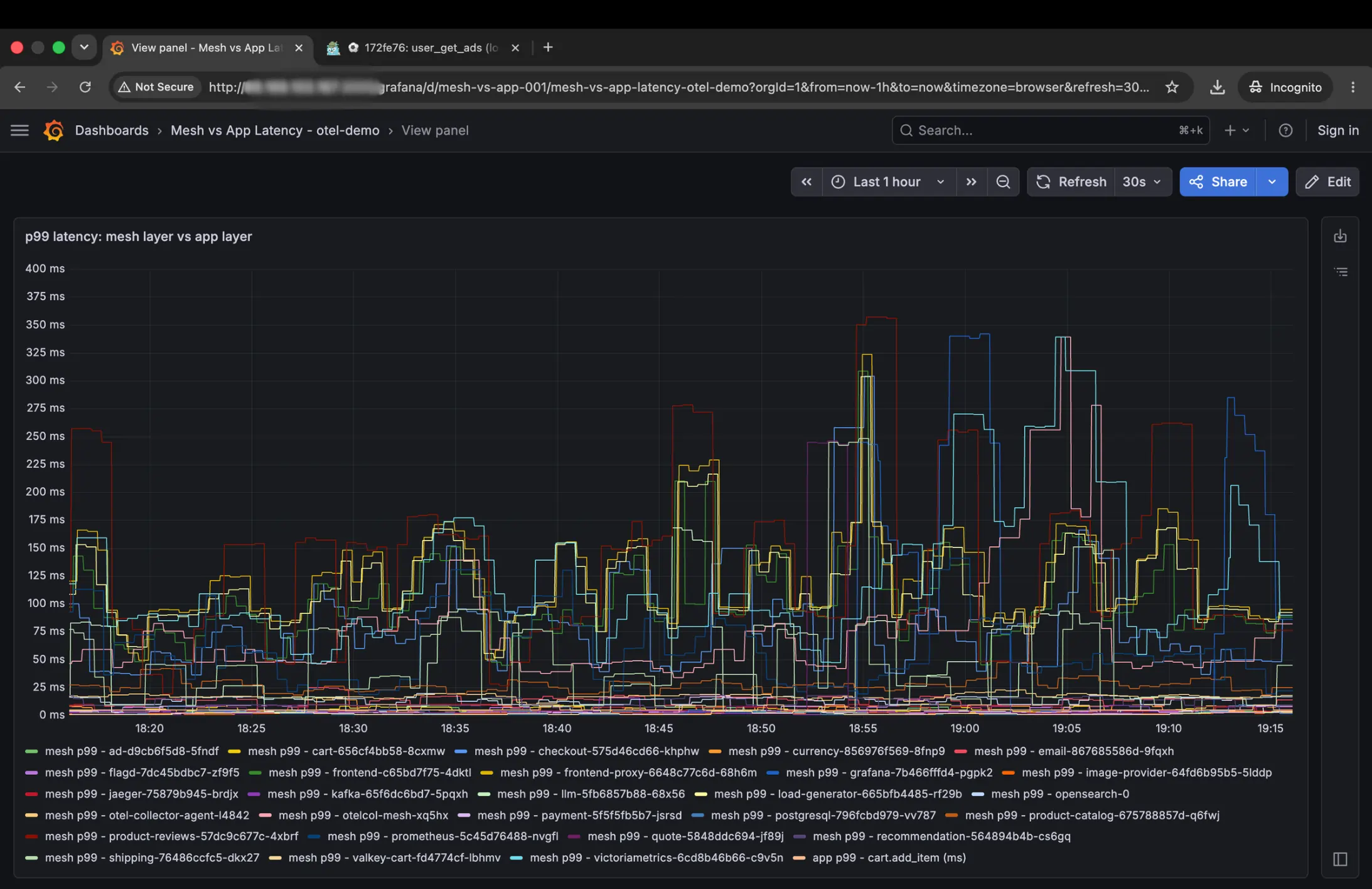The height and width of the screenshot is (889, 1372).
Task: Click legend label grafana-7b466fffd4-pgpk2
Action: point(889,773)
